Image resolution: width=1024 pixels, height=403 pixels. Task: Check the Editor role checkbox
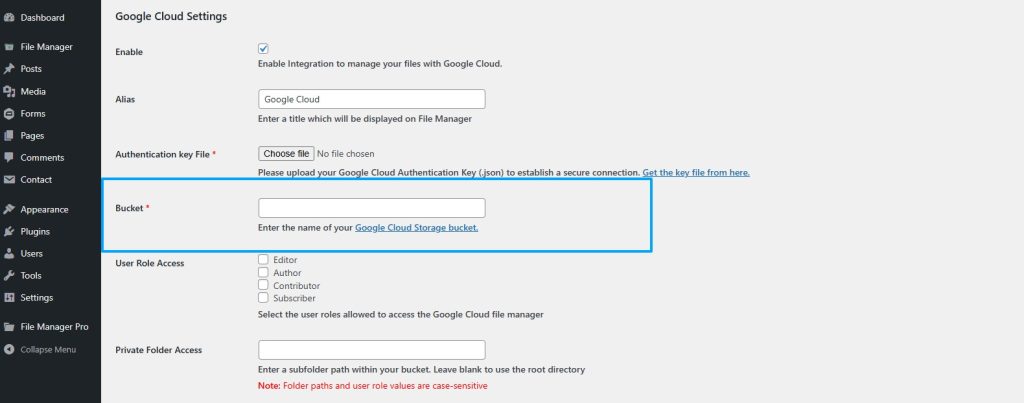tap(263, 259)
